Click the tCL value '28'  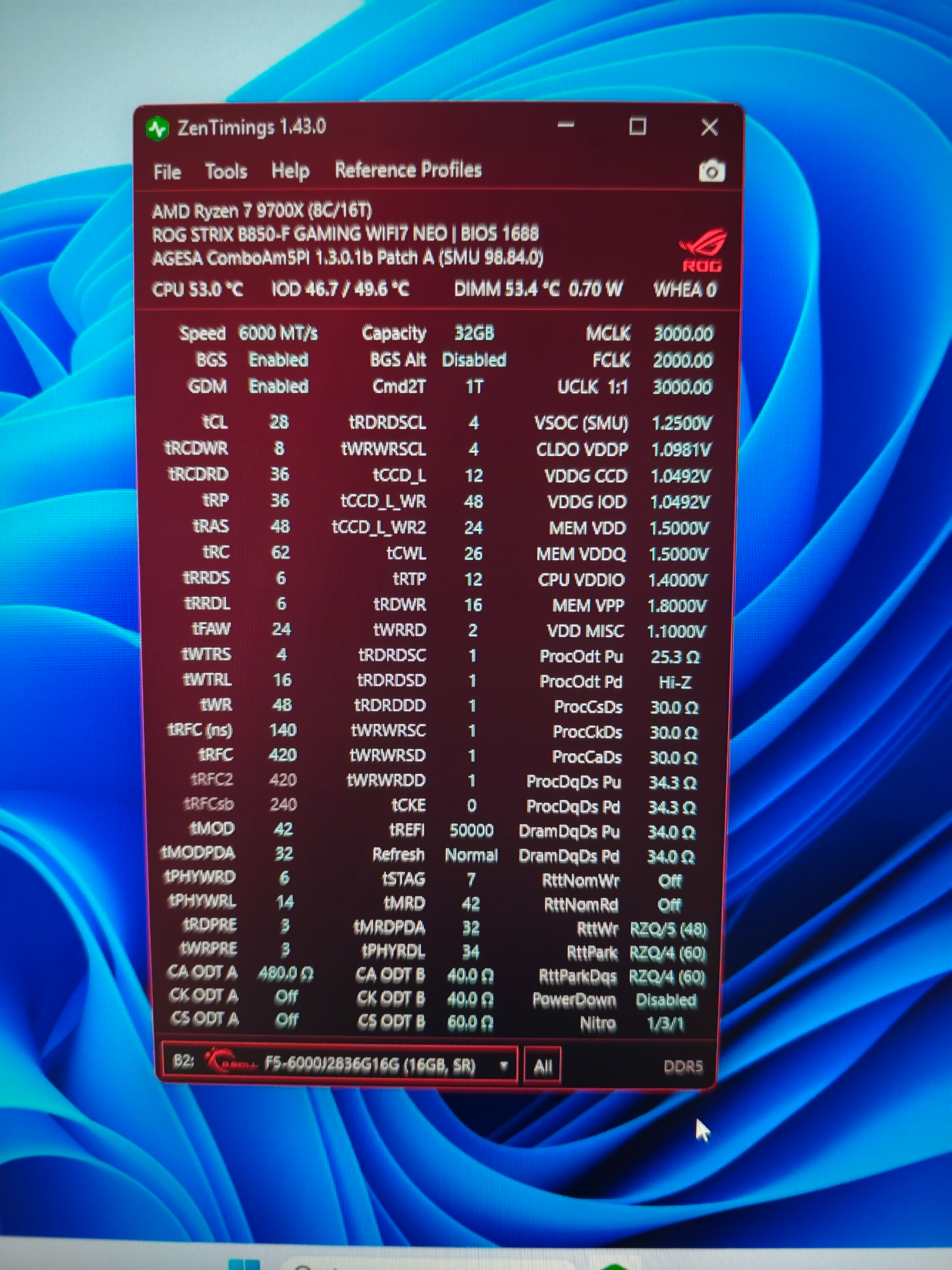[x=279, y=422]
